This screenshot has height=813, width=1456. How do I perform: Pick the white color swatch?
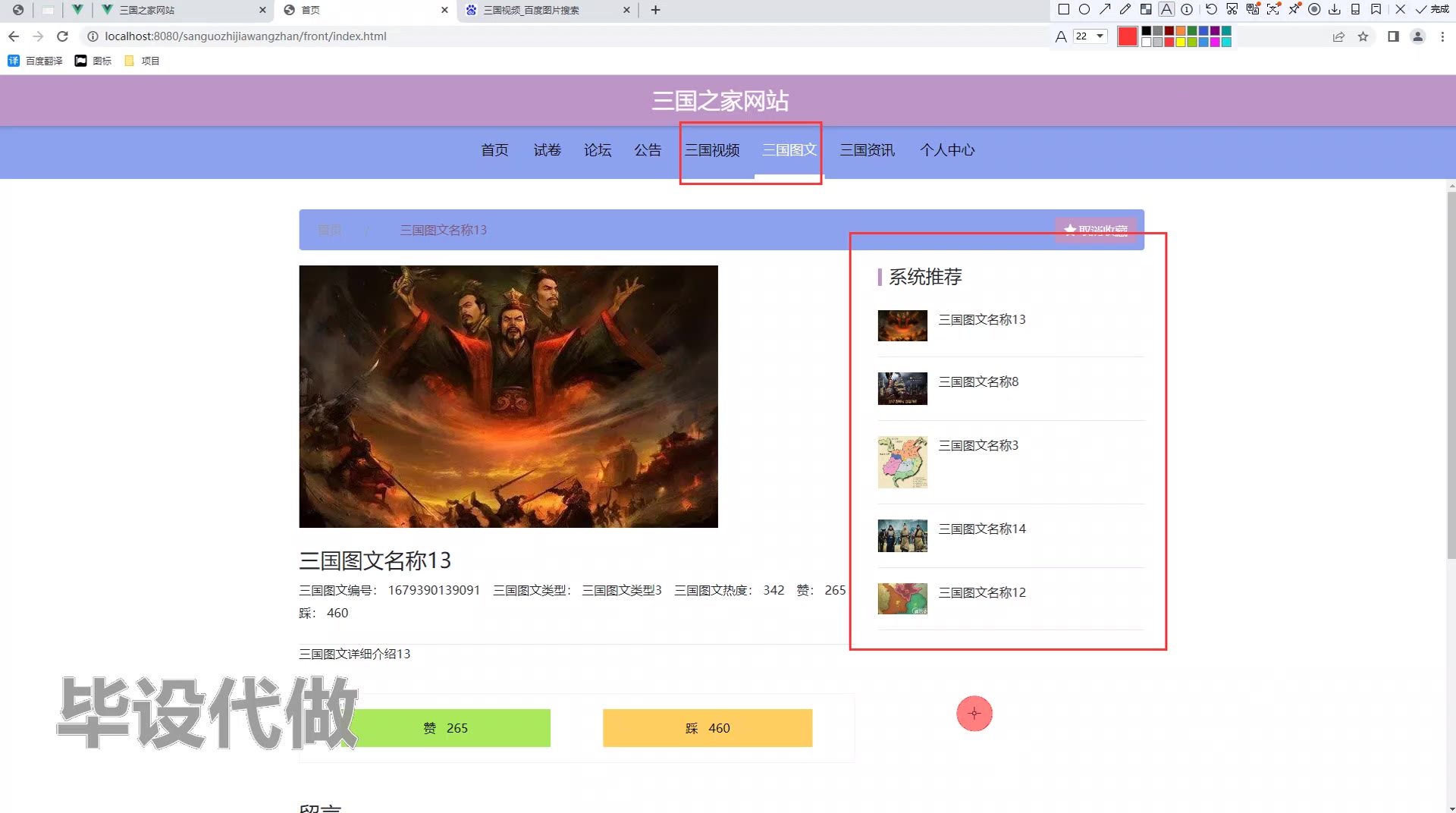click(1147, 42)
